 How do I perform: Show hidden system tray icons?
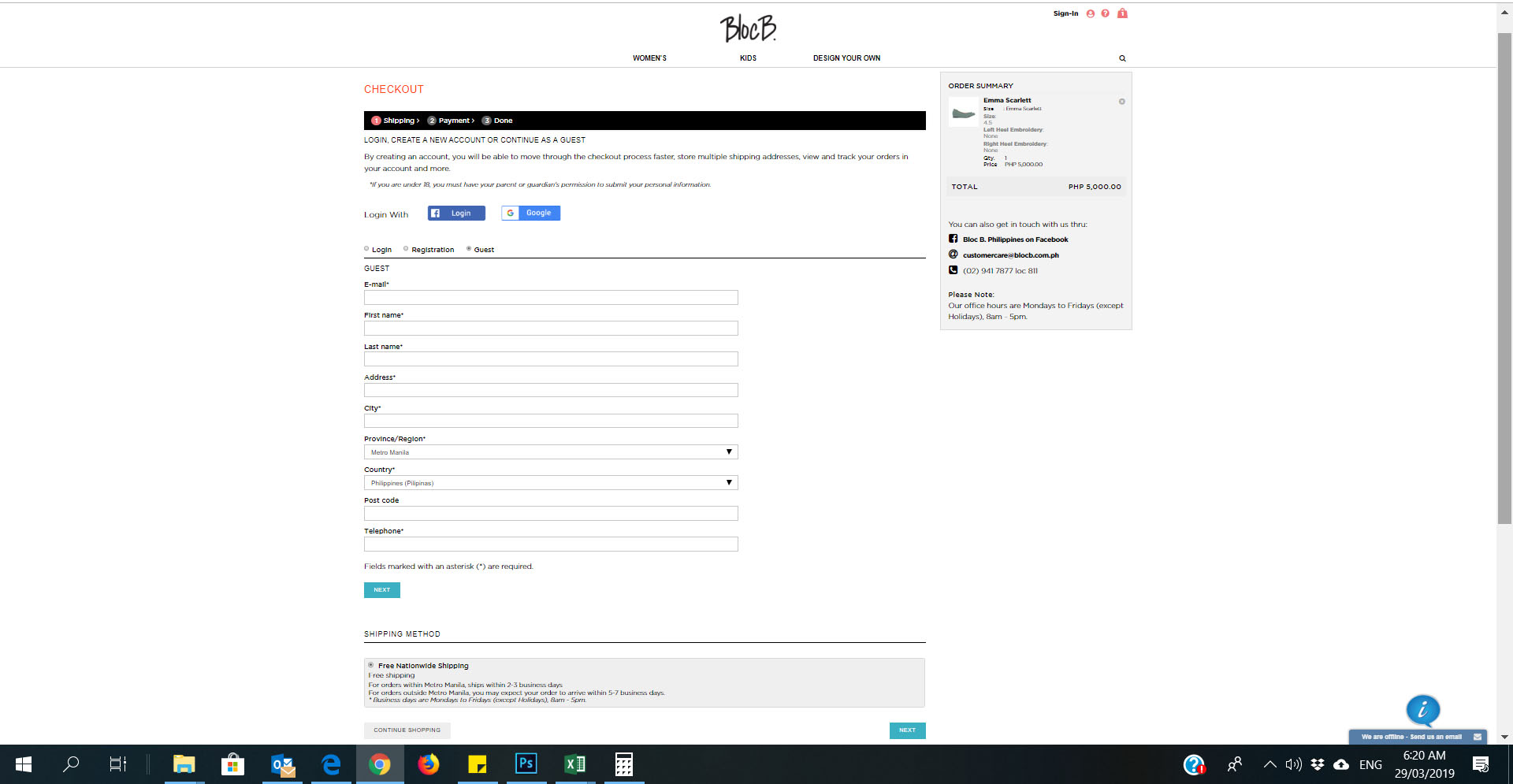tap(1270, 764)
